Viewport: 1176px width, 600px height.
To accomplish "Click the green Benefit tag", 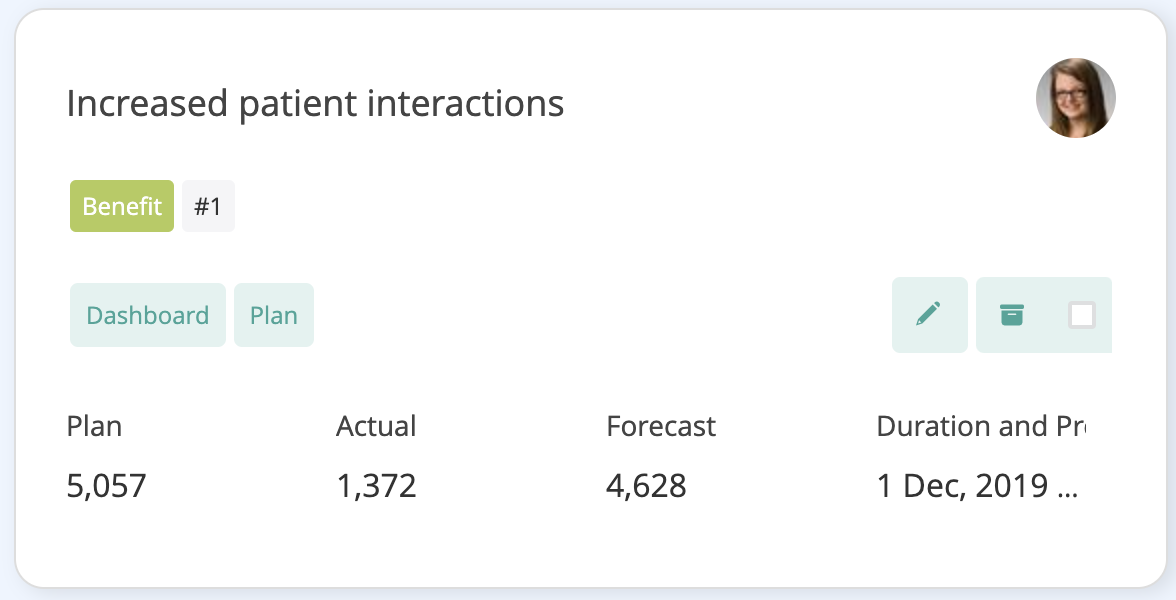I will click(x=122, y=206).
